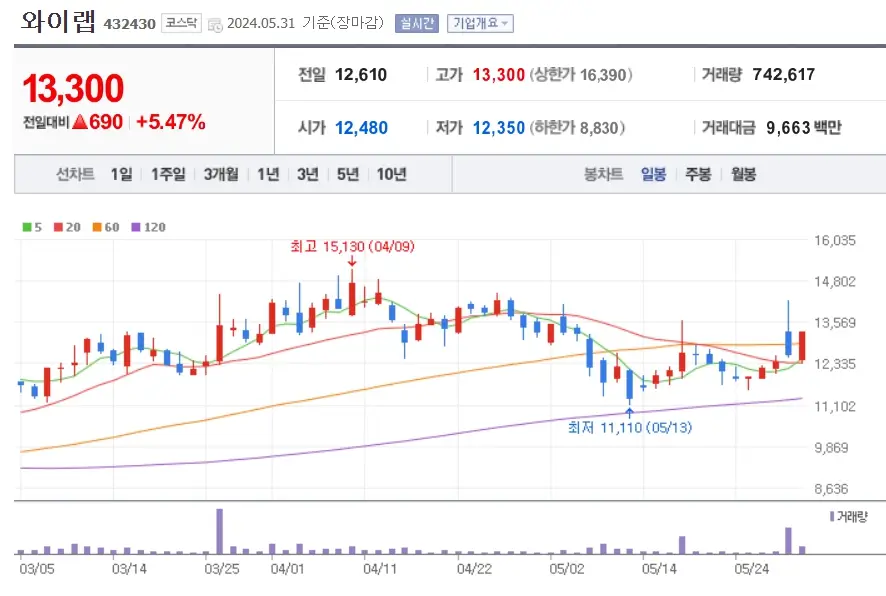Select the 3개월 line chart tab
Viewport: 886px width, 596px height.
pyautogui.click(x=221, y=174)
